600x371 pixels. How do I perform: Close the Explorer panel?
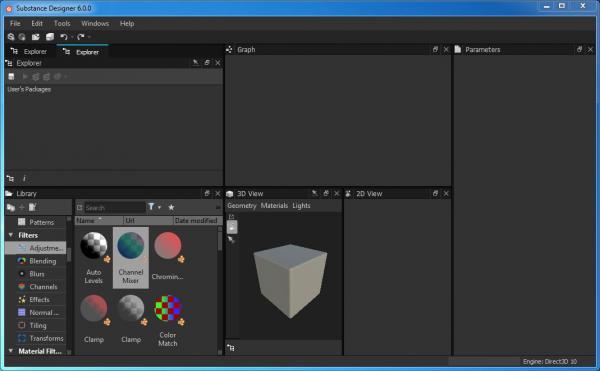point(218,63)
